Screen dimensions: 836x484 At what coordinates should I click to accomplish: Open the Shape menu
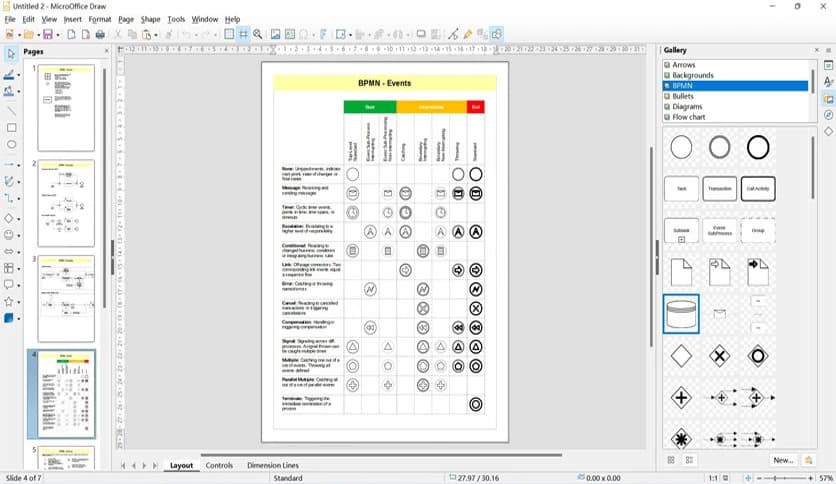(x=150, y=19)
